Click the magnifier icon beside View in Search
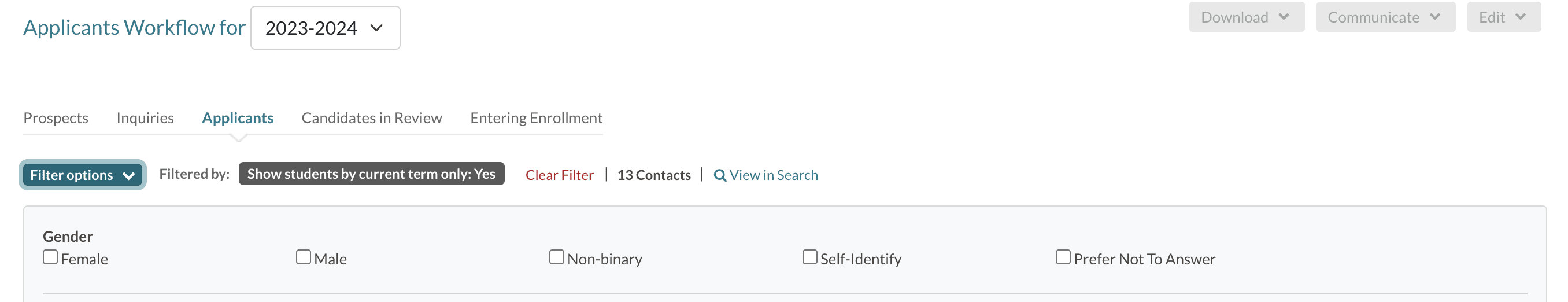1568x302 pixels. (x=719, y=175)
